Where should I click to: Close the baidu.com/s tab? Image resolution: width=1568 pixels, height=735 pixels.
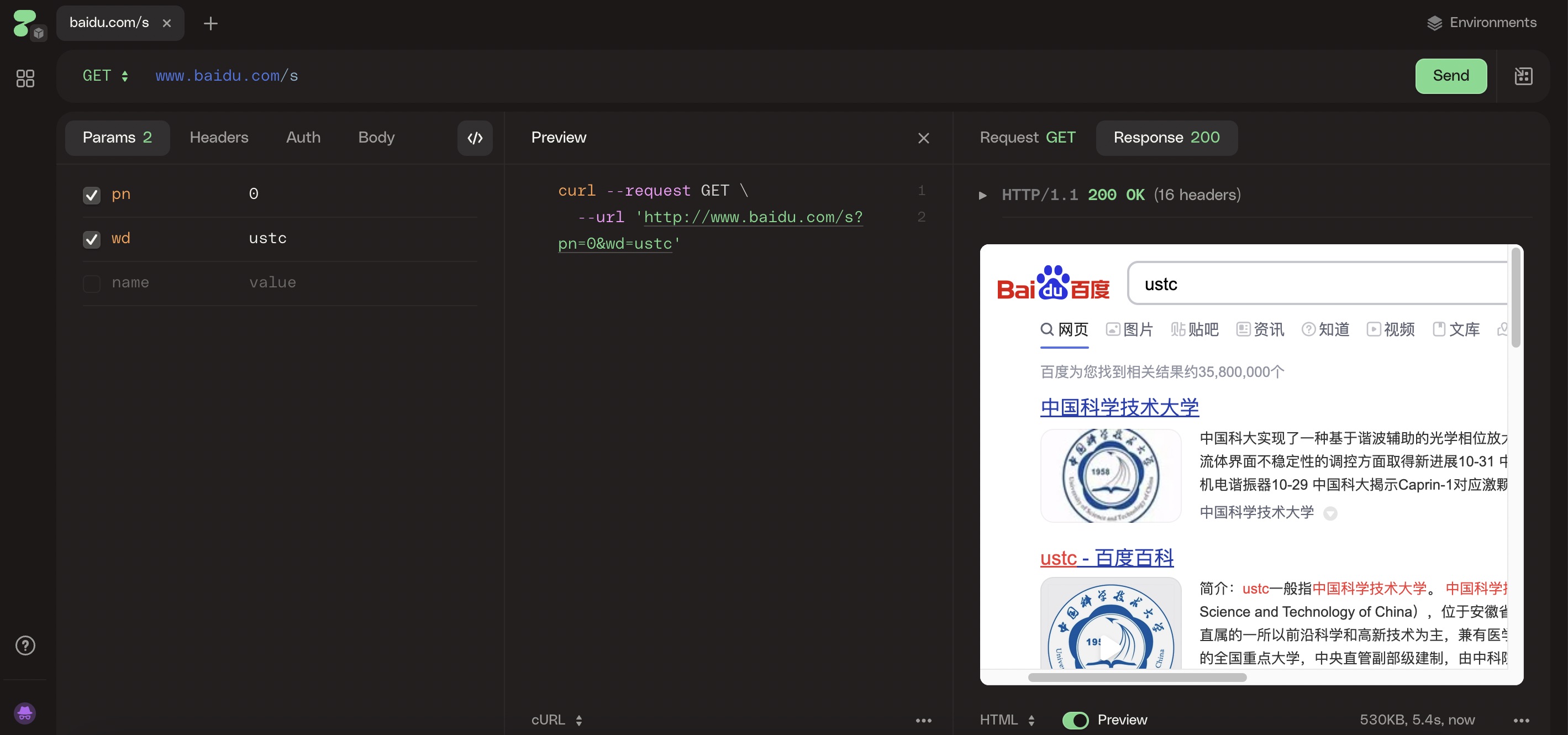pos(167,23)
